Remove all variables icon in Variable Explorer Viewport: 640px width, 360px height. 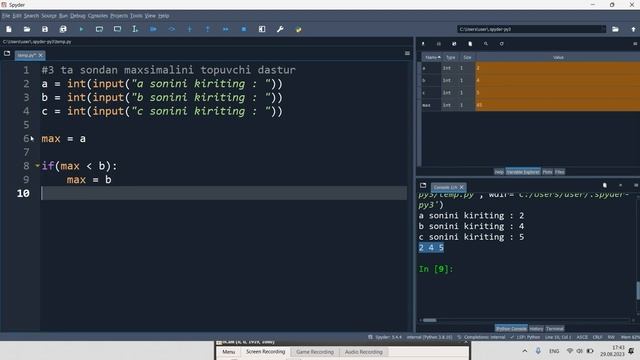coord(470,44)
